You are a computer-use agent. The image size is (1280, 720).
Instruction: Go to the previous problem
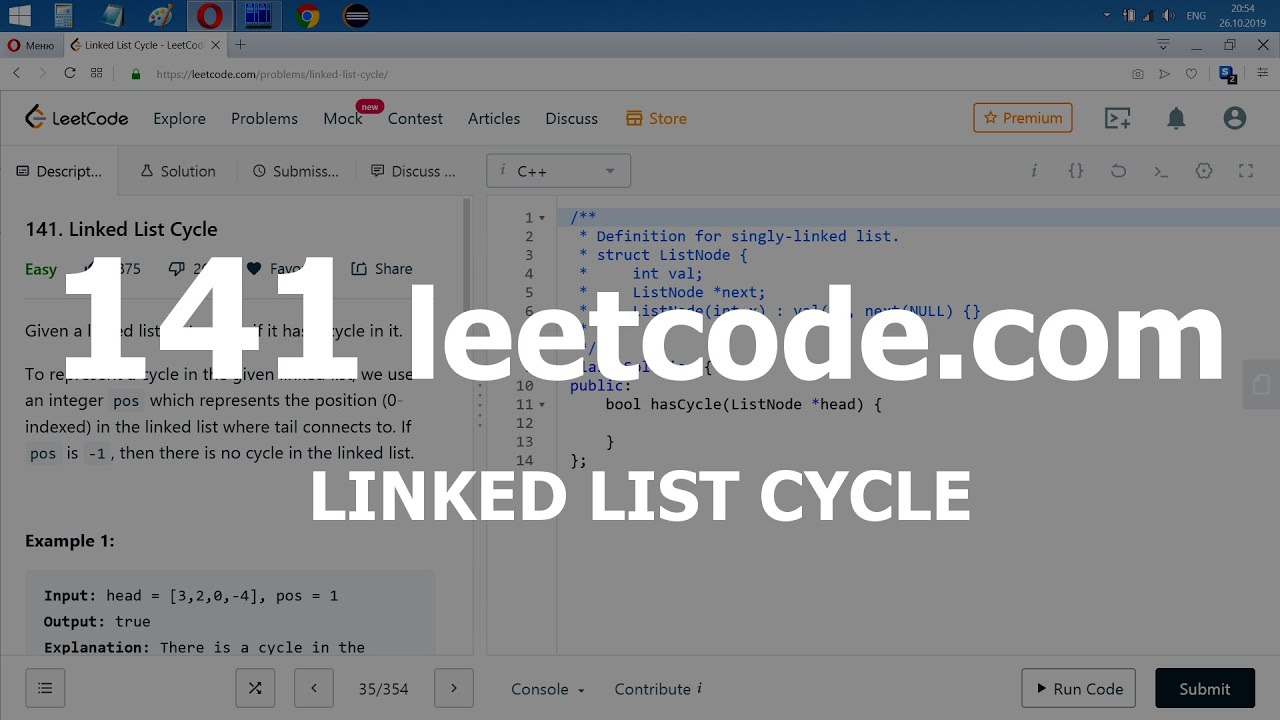[314, 688]
